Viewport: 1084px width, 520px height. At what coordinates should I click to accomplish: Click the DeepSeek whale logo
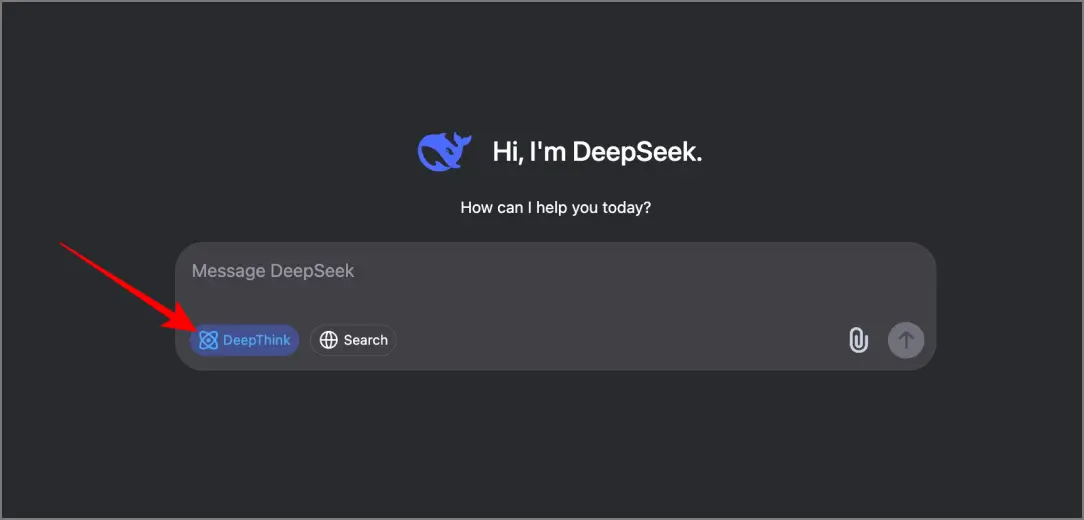click(x=444, y=151)
